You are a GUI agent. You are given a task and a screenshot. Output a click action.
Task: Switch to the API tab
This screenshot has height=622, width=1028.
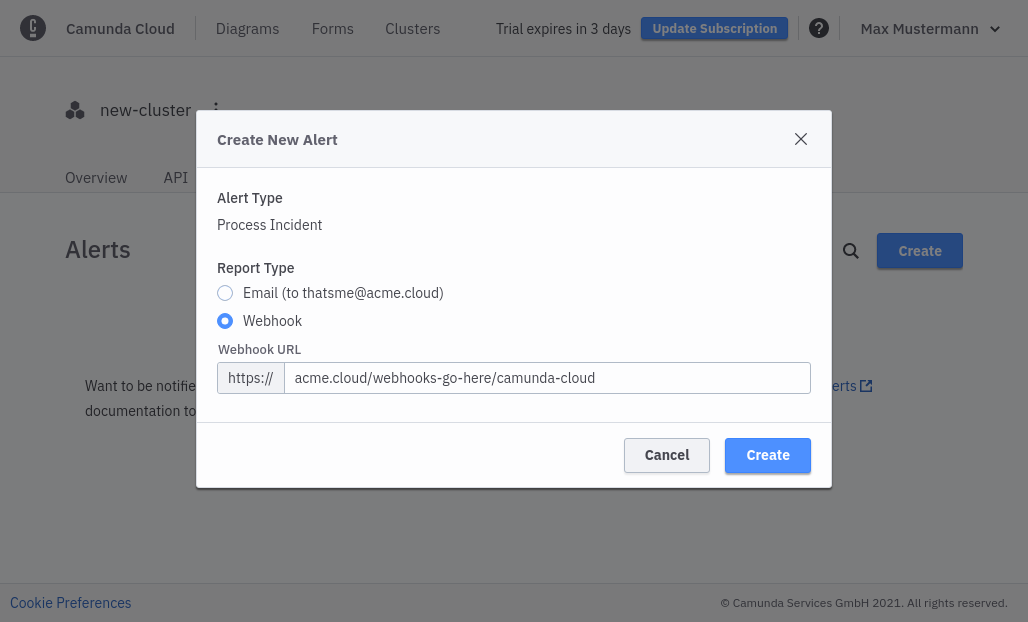coord(175,177)
